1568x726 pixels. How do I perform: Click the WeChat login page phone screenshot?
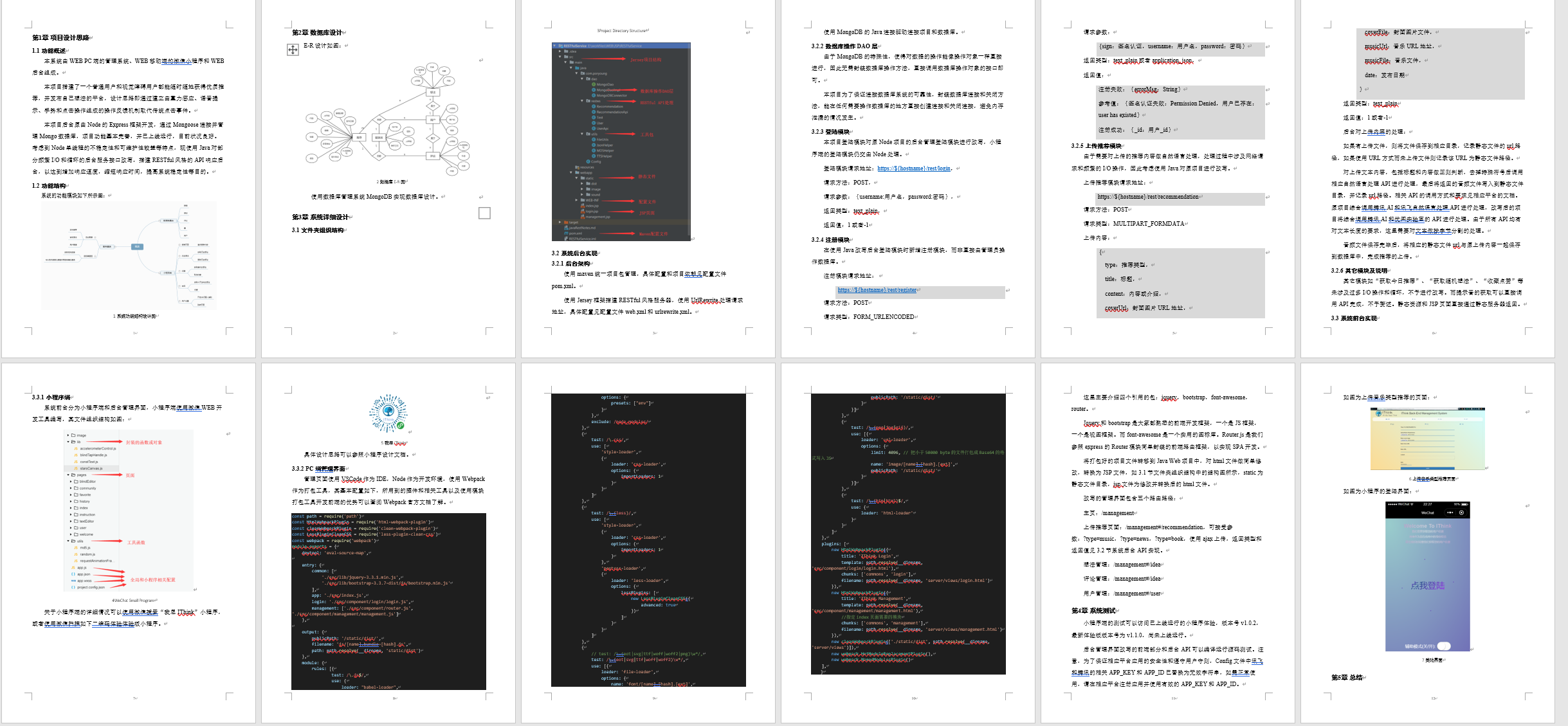tap(1427, 576)
